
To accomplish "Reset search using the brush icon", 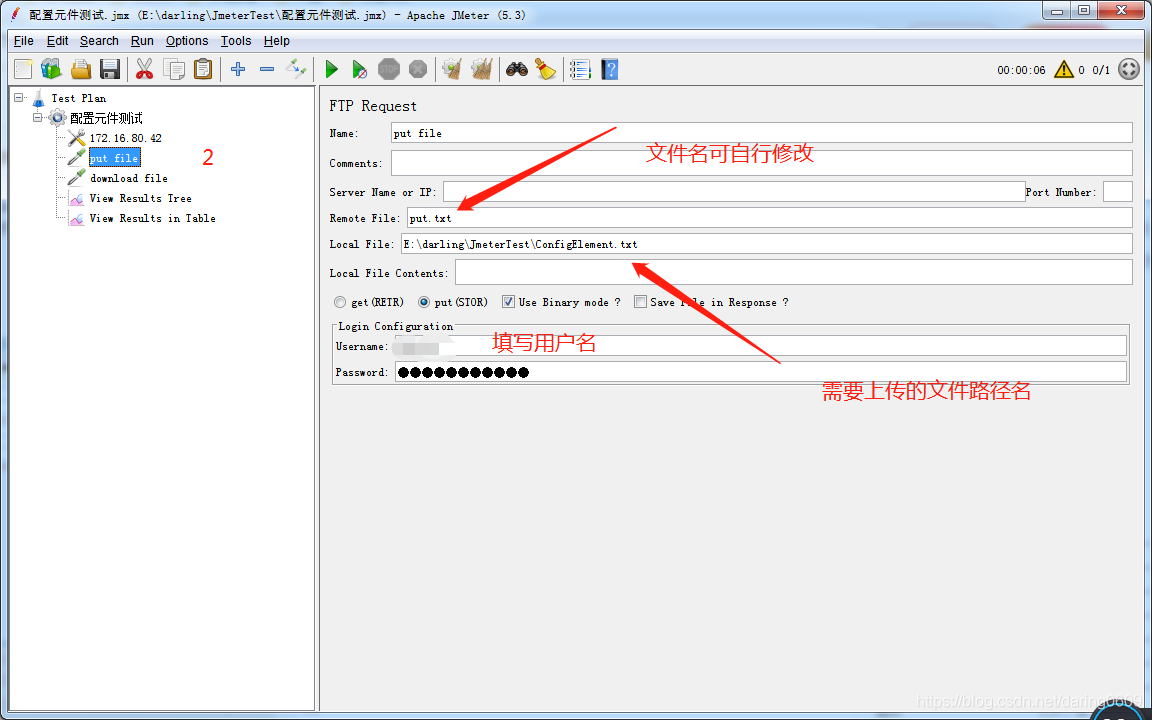I will 545,69.
